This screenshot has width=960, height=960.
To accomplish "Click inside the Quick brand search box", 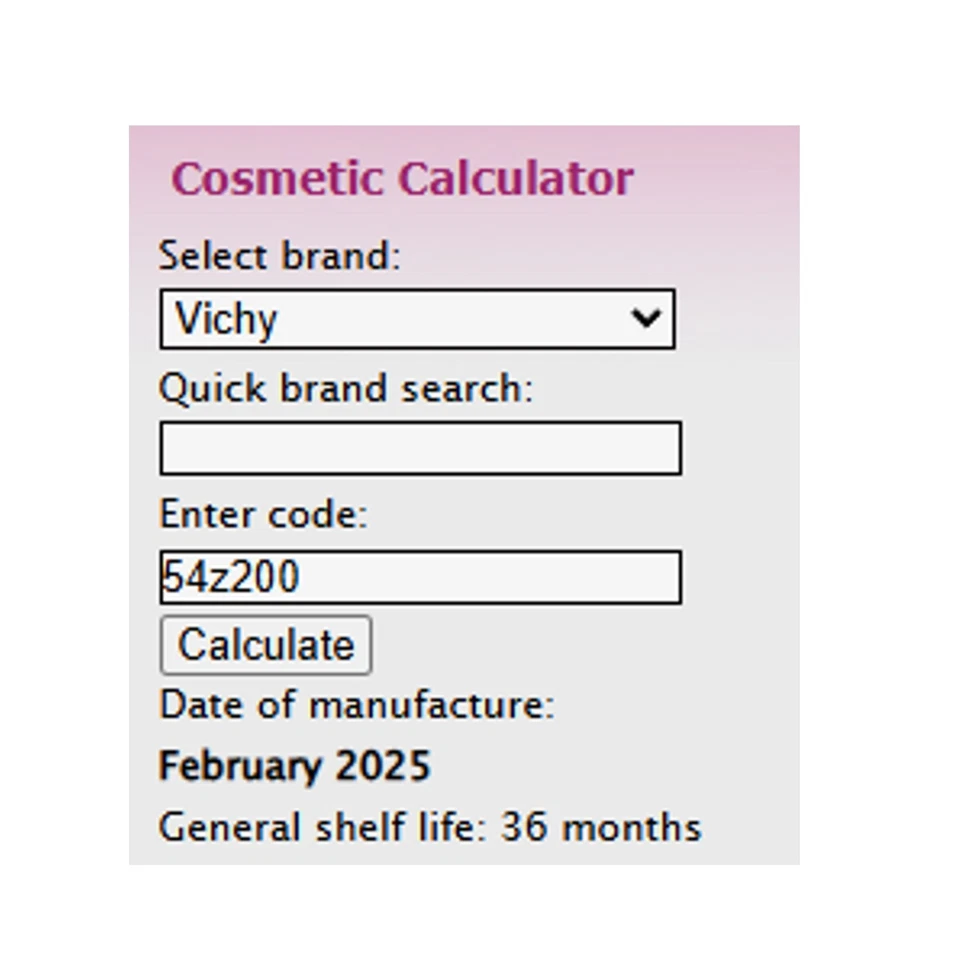I will click(x=420, y=448).
